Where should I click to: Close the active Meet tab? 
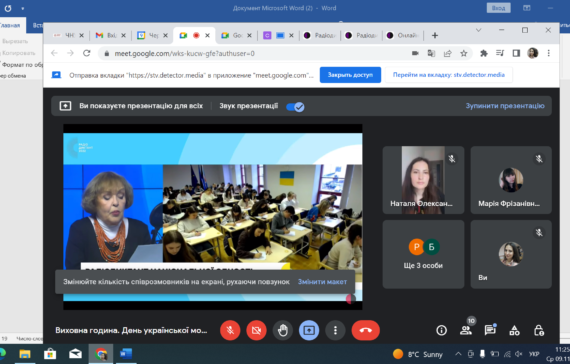click(x=207, y=35)
